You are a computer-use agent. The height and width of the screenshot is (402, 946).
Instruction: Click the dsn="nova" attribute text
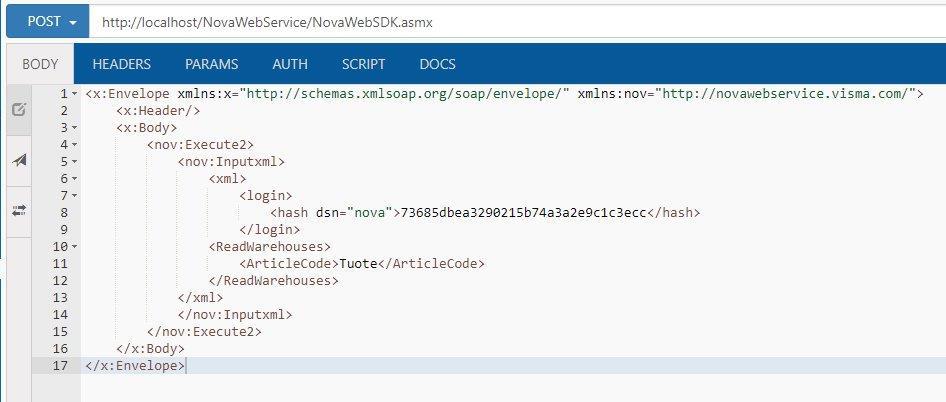[355, 212]
